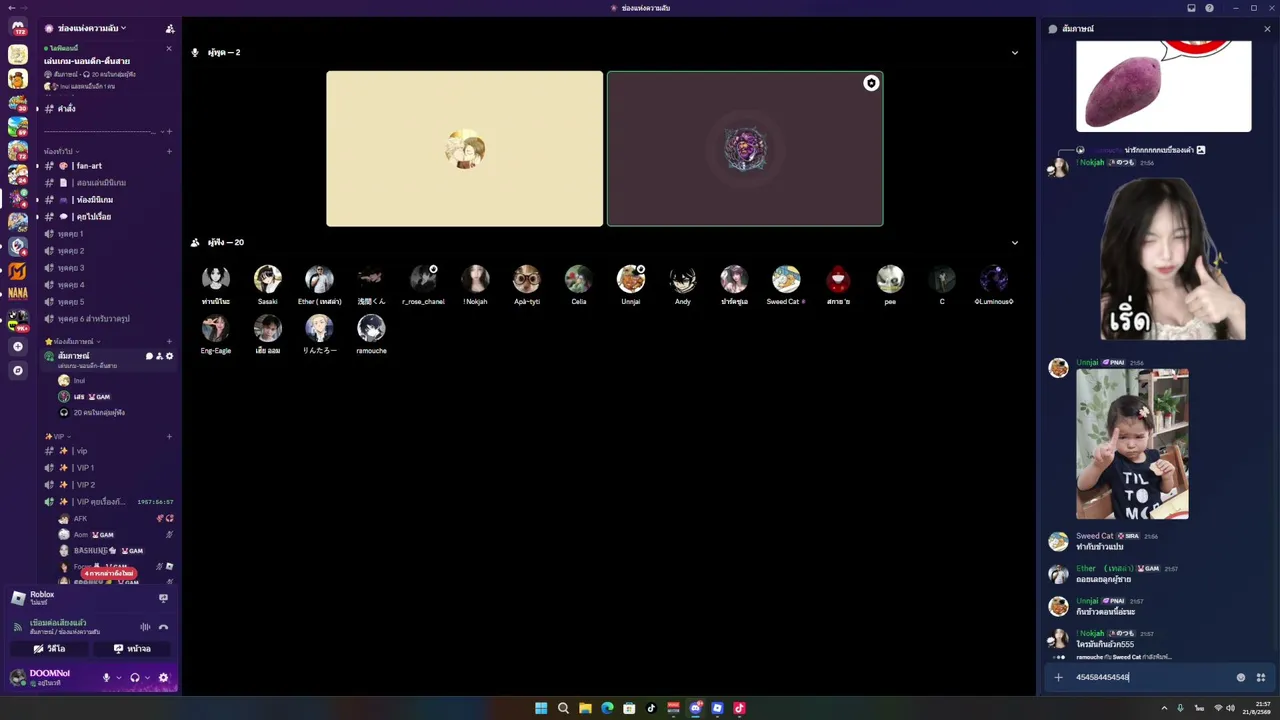Turn on camera with the วิดีโอ button
The height and width of the screenshot is (720, 1280).
tap(49, 649)
